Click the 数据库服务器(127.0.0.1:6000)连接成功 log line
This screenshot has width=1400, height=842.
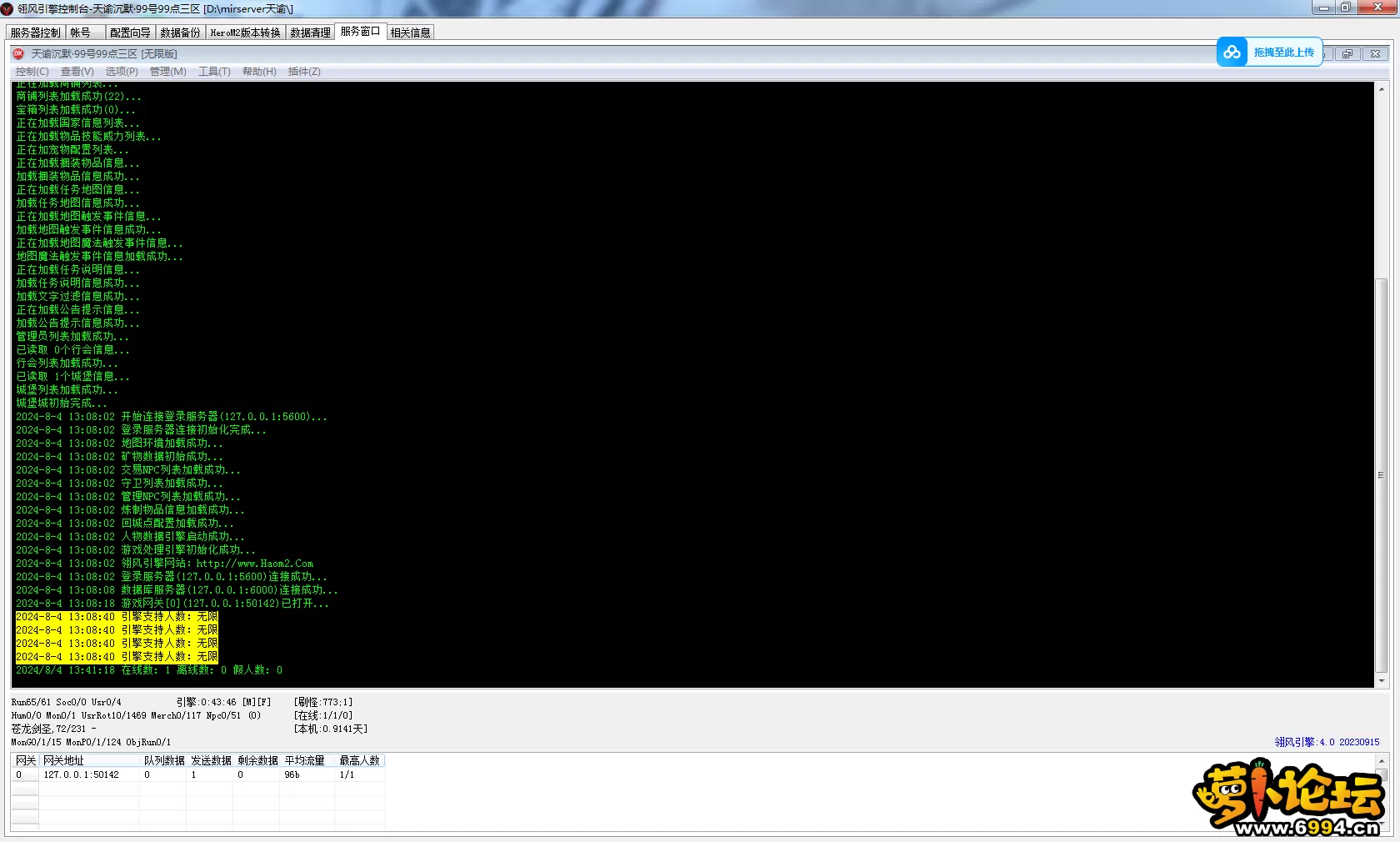[x=177, y=590]
